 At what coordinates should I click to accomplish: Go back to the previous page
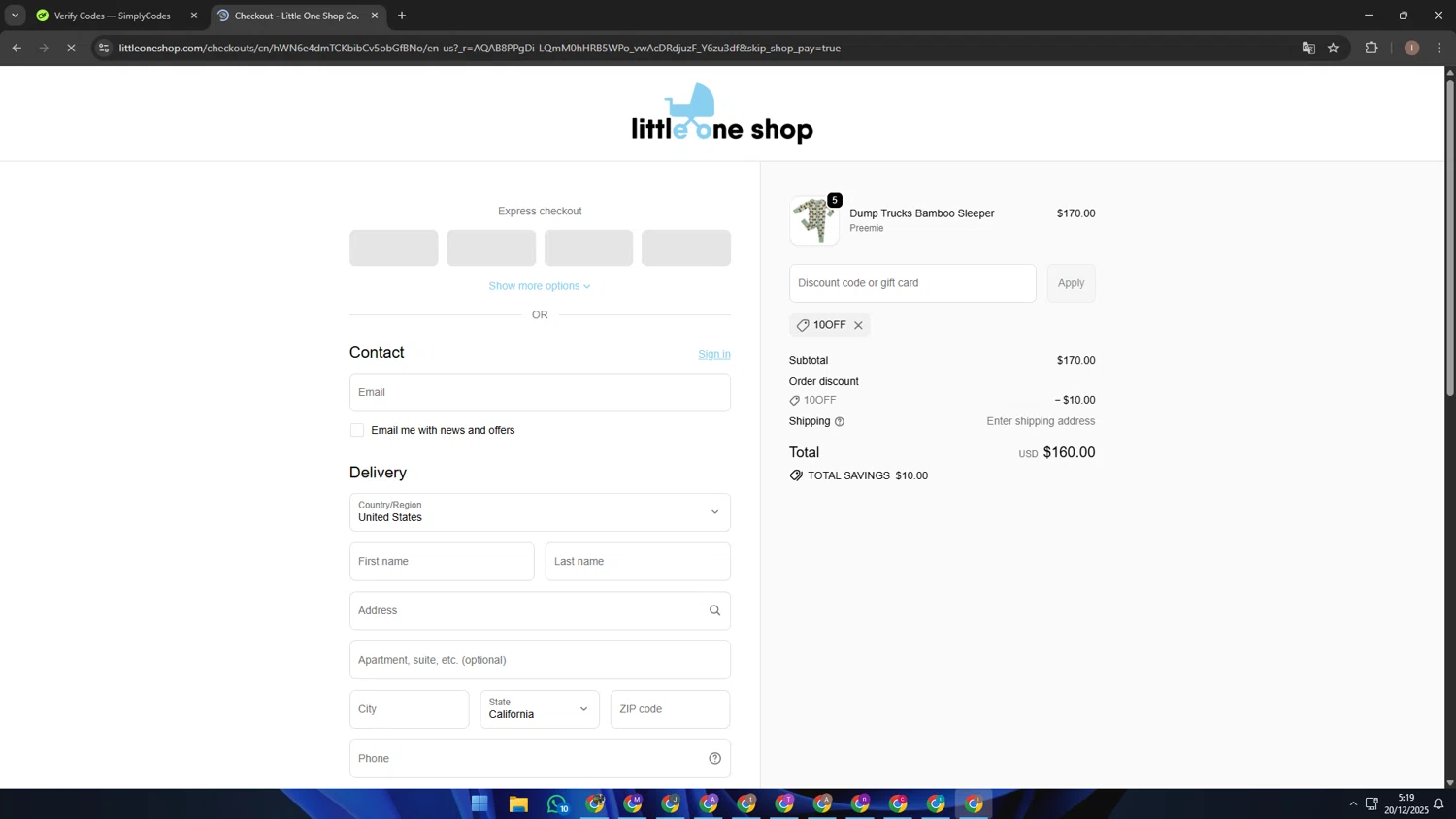pos(17,48)
